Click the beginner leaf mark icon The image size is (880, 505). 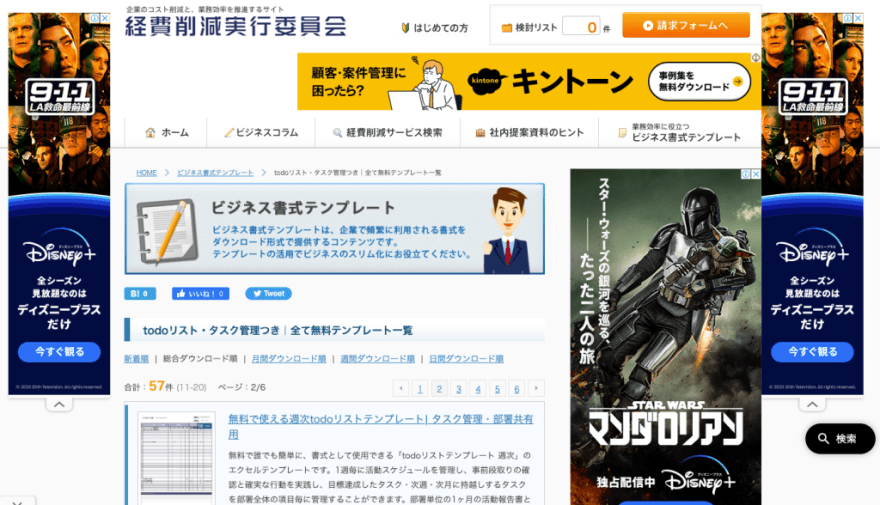405,27
